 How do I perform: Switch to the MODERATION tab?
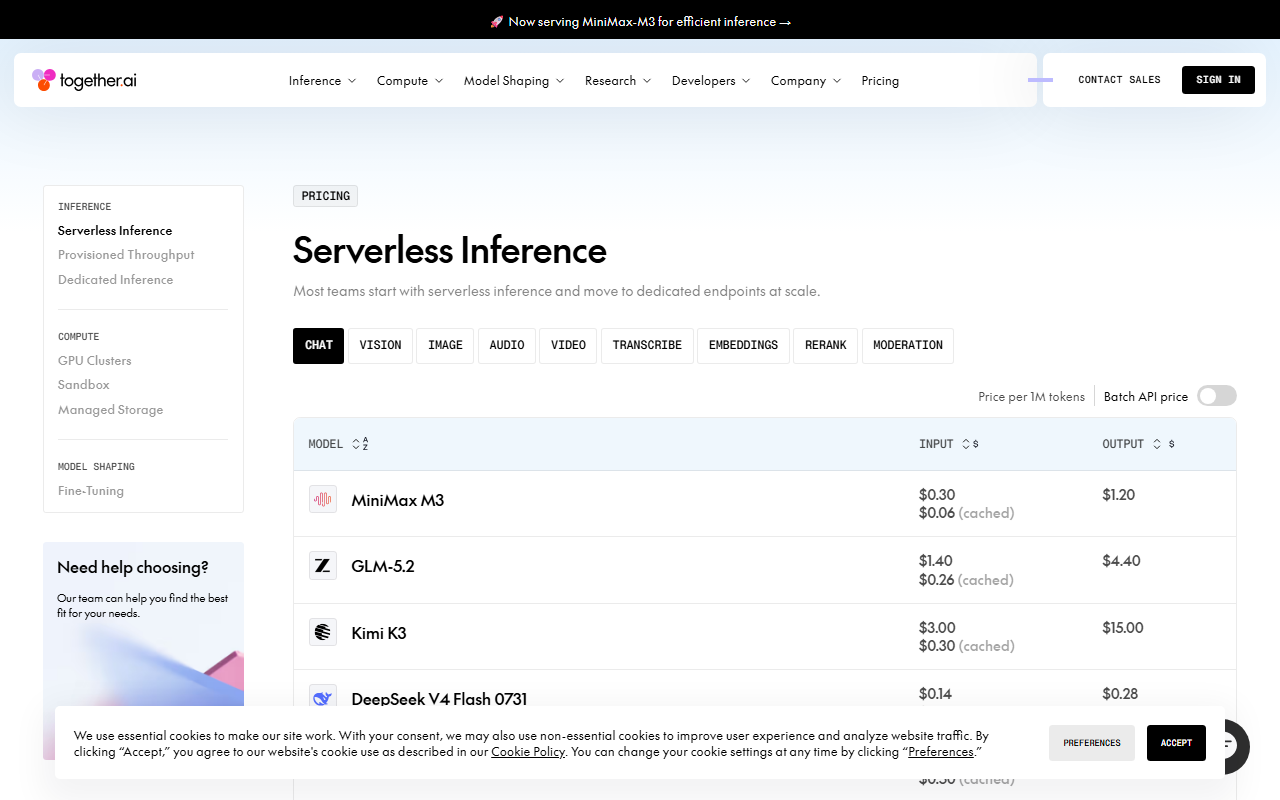(x=908, y=346)
